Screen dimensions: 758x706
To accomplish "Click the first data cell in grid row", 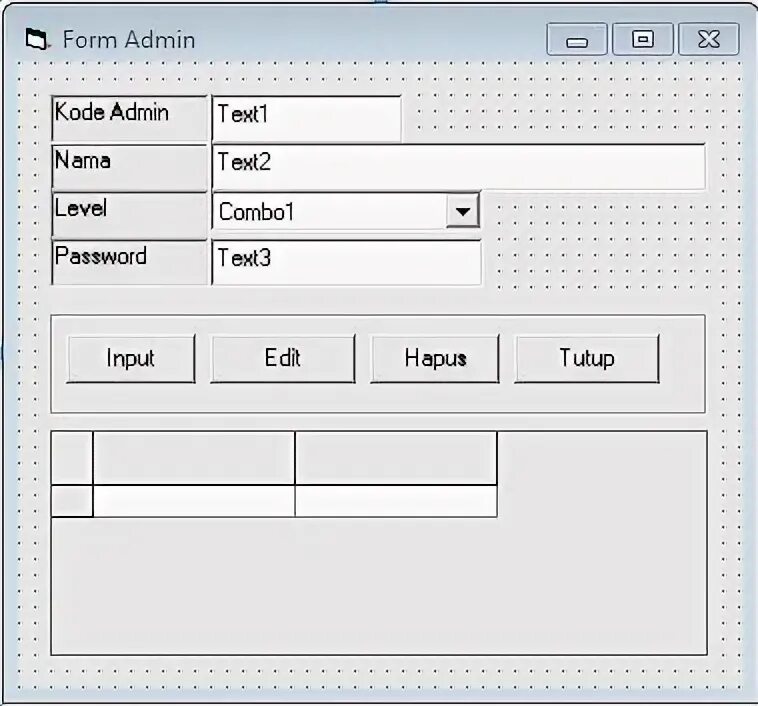I will point(194,501).
